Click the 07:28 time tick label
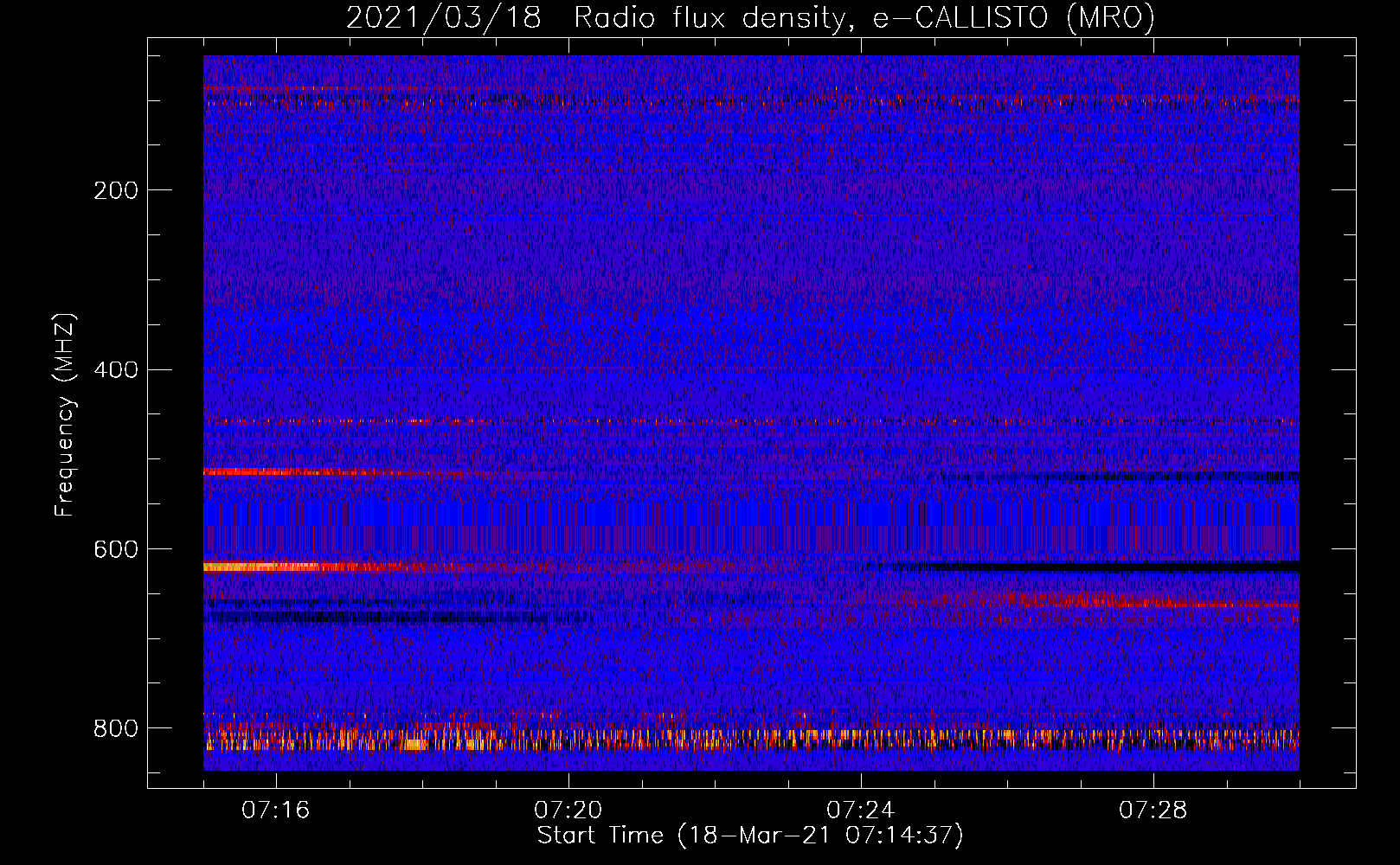The image size is (1400, 865). tap(1153, 810)
